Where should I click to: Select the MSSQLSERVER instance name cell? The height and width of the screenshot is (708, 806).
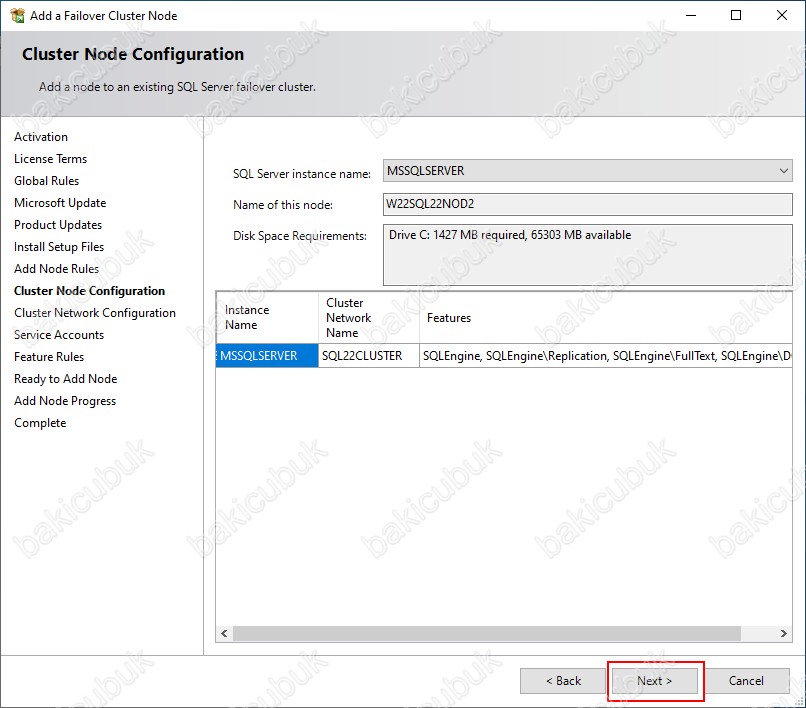pyautogui.click(x=267, y=356)
